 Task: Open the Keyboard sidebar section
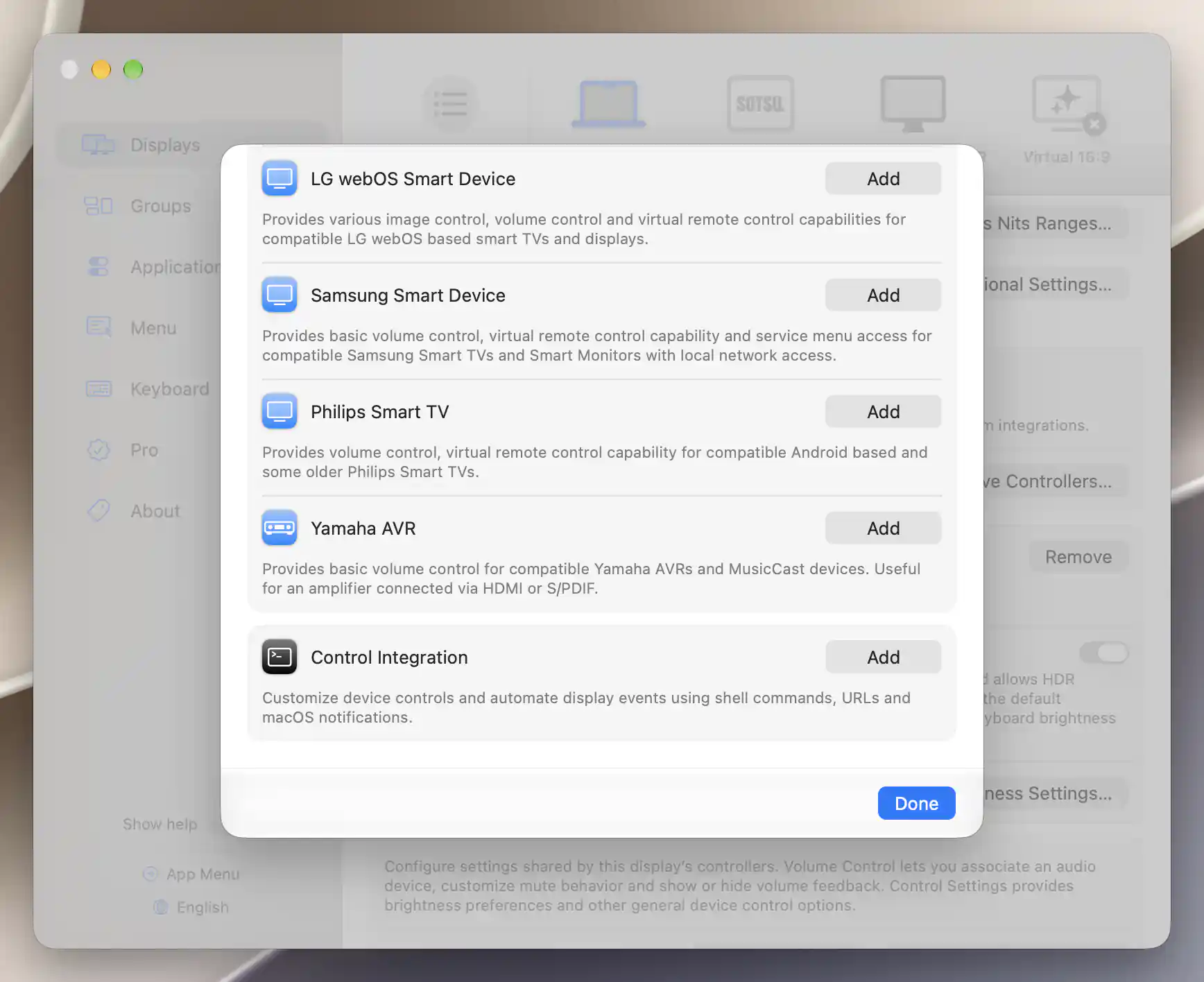click(x=169, y=389)
